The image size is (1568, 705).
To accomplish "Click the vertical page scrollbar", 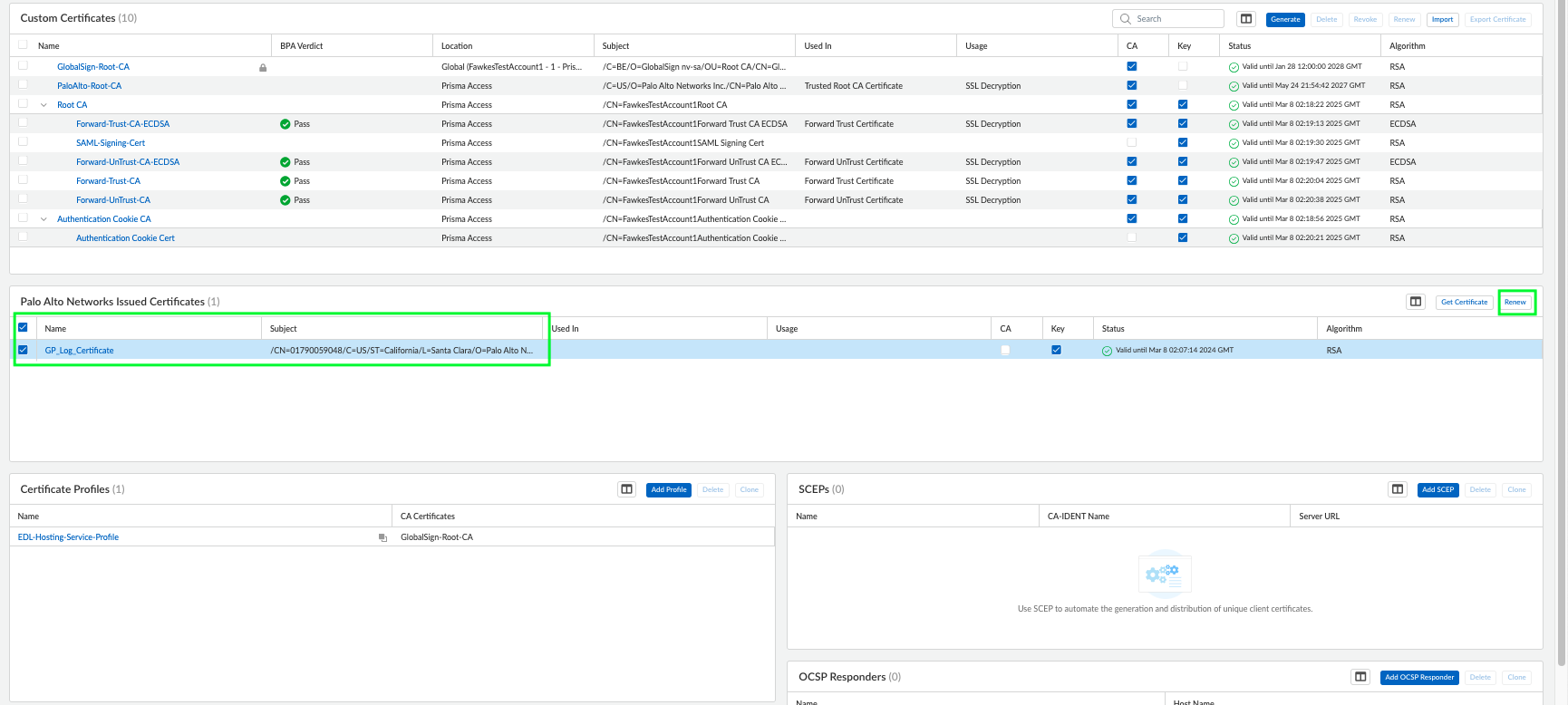I will click(1561, 272).
